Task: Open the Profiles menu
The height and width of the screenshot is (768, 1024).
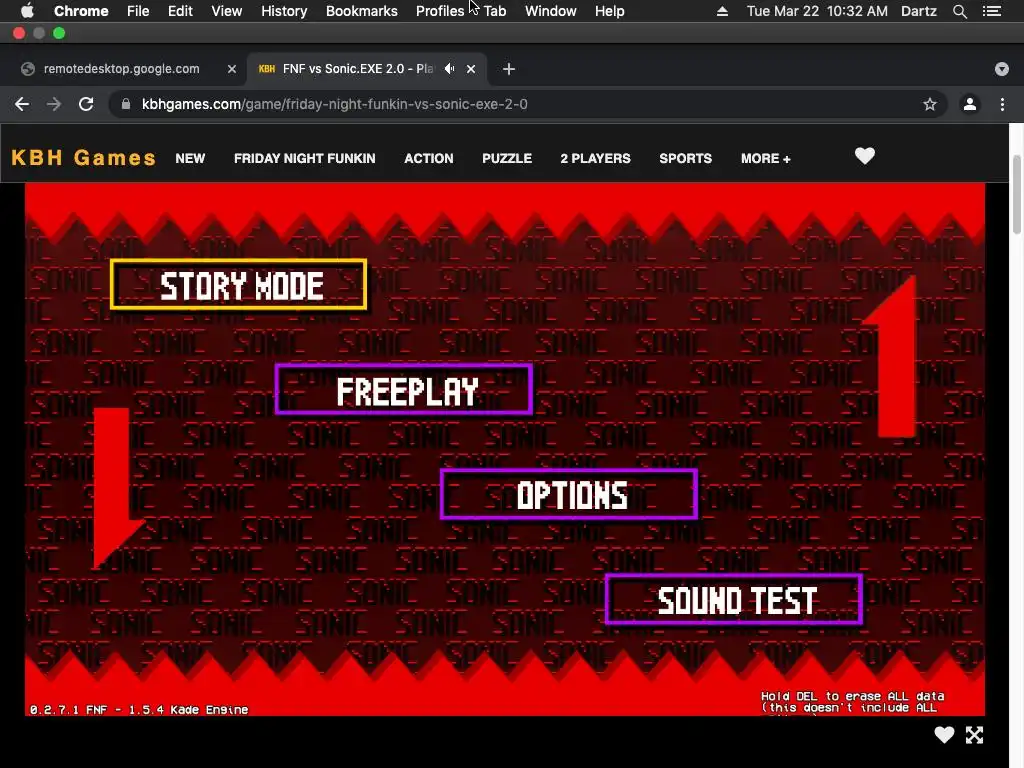Action: (x=440, y=11)
